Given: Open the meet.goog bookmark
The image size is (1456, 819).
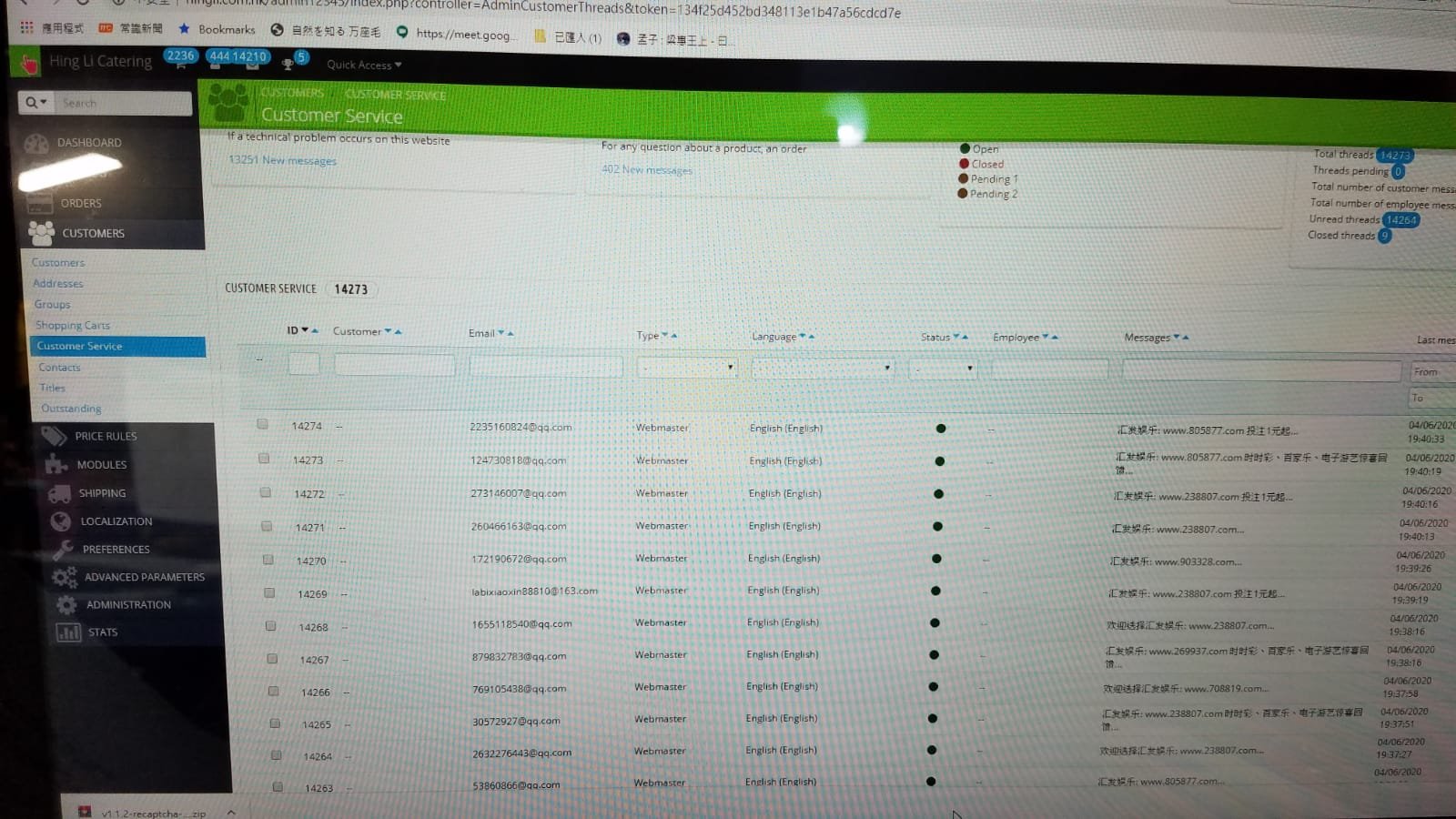Looking at the screenshot, I should coord(457,34).
